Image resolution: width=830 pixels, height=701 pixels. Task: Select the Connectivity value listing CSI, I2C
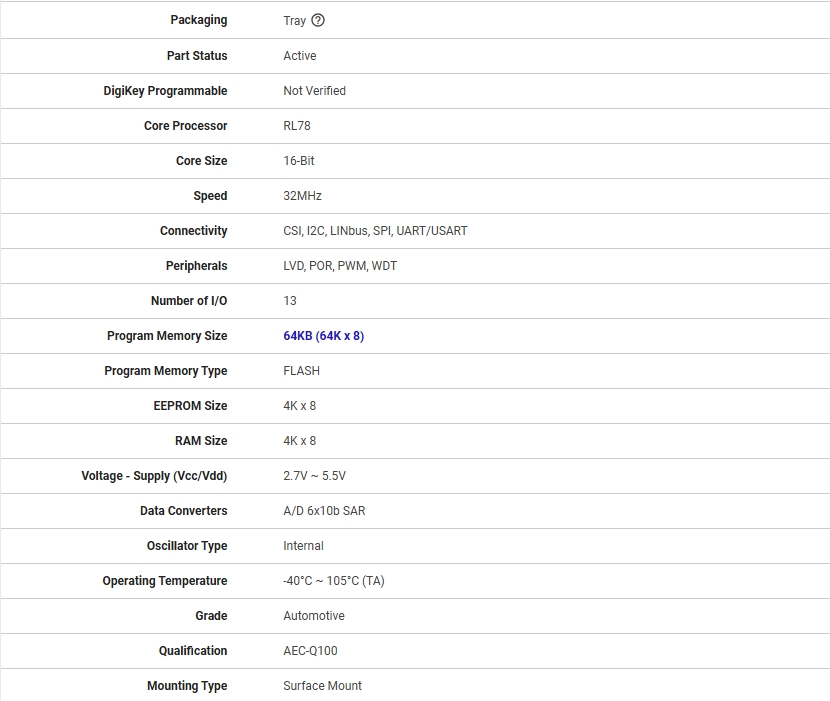tap(375, 231)
